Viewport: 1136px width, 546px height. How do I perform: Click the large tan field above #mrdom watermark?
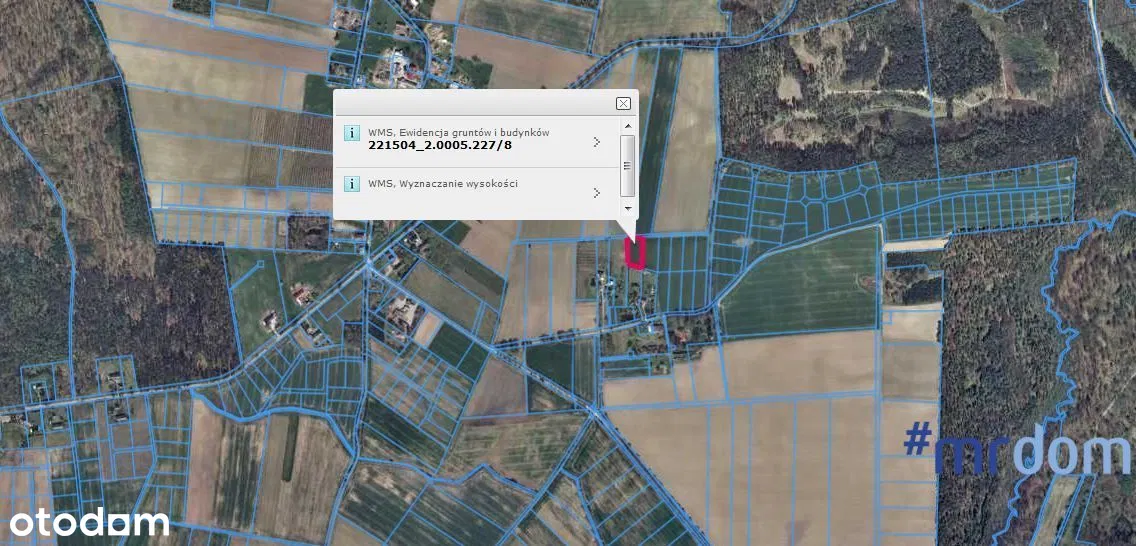tap(800, 365)
